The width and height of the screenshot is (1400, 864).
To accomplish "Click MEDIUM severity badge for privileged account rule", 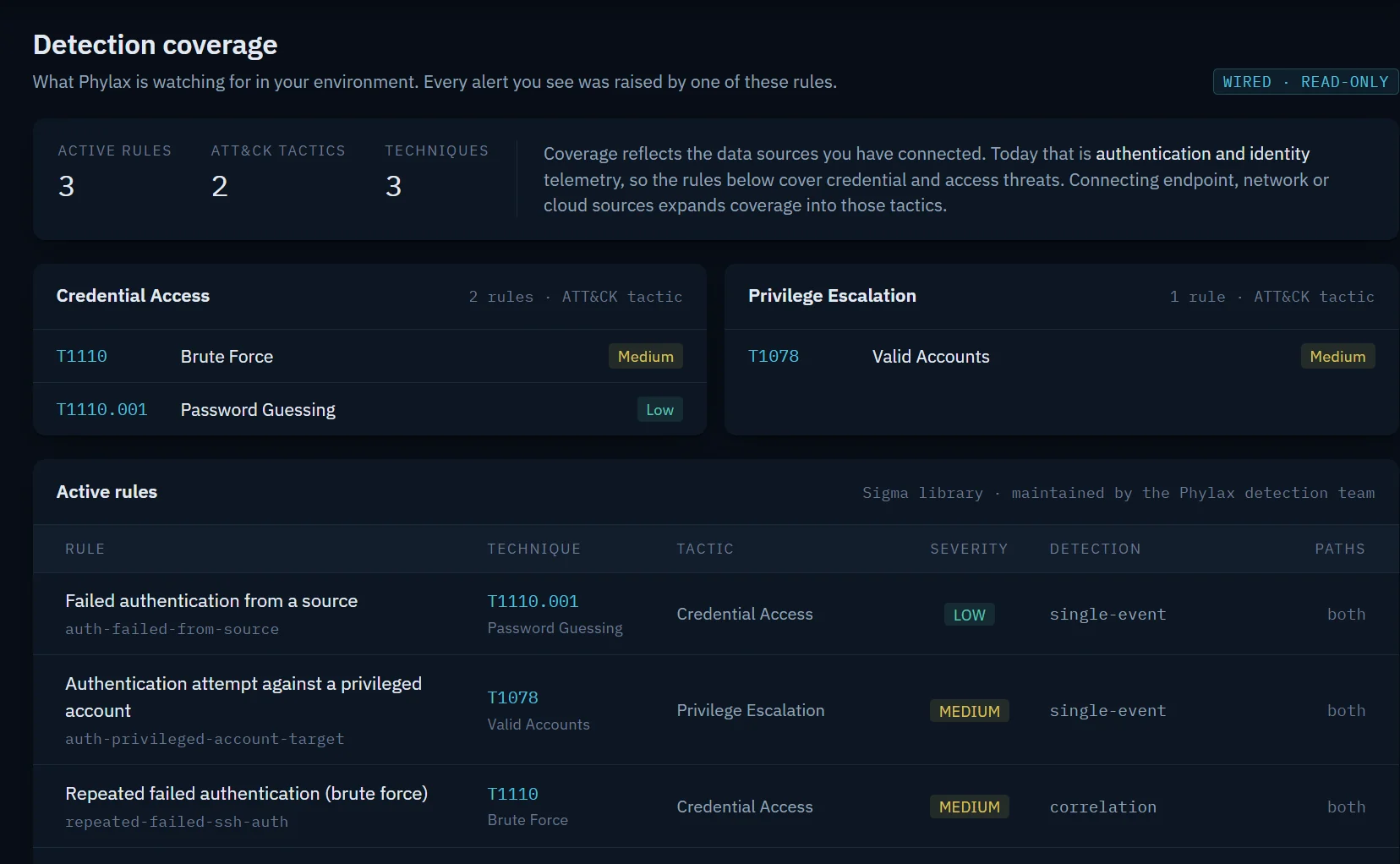I will pyautogui.click(x=969, y=711).
